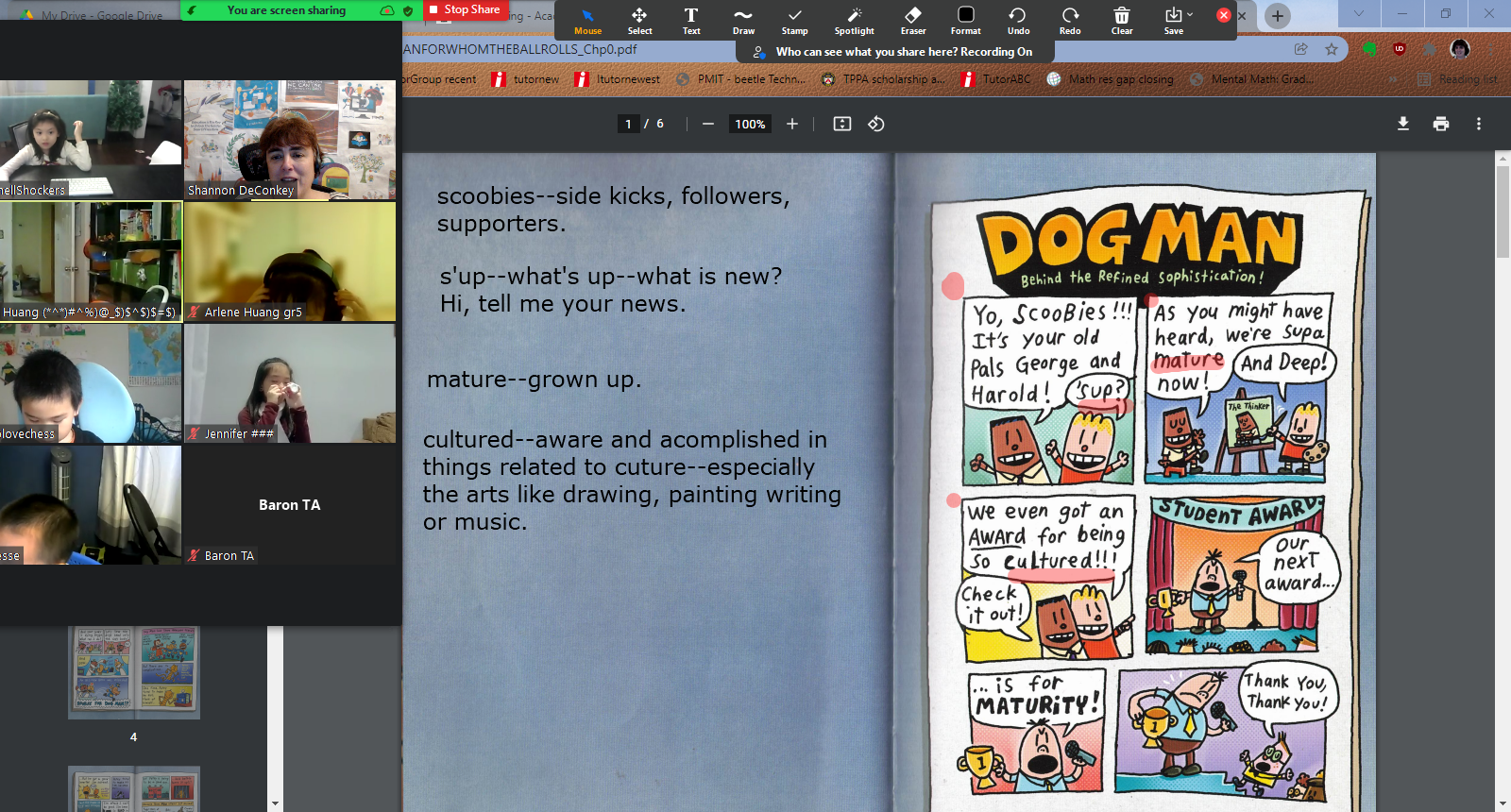Open the TutorABC bookmark

(995, 79)
